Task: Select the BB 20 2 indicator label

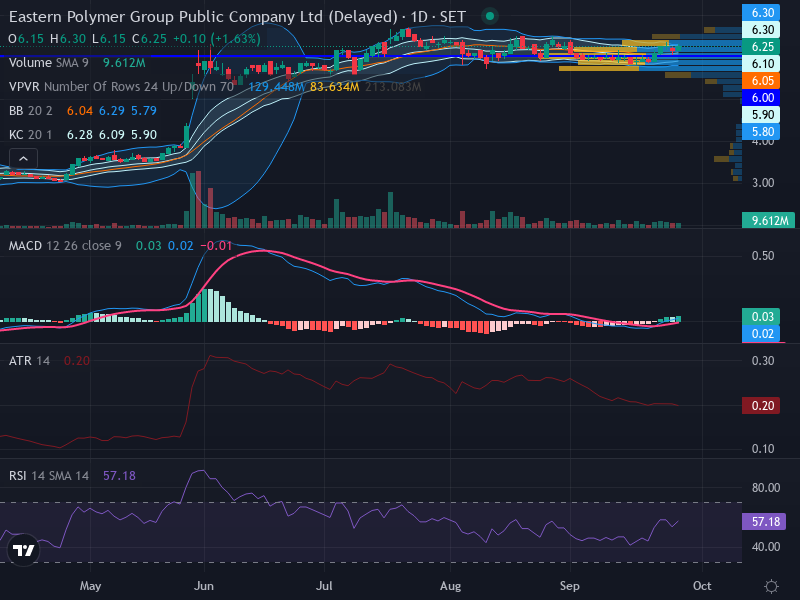Action: pyautogui.click(x=31, y=111)
